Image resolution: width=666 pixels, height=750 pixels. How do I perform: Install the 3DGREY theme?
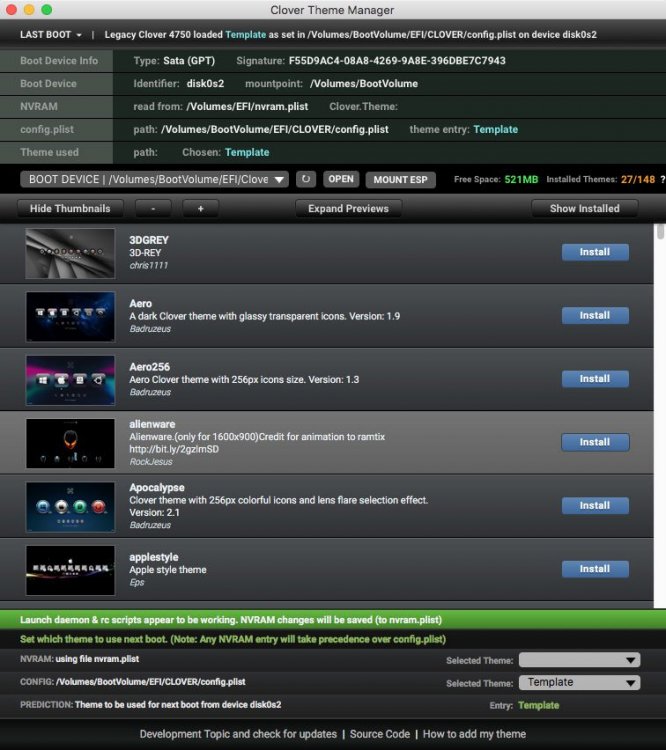click(595, 252)
